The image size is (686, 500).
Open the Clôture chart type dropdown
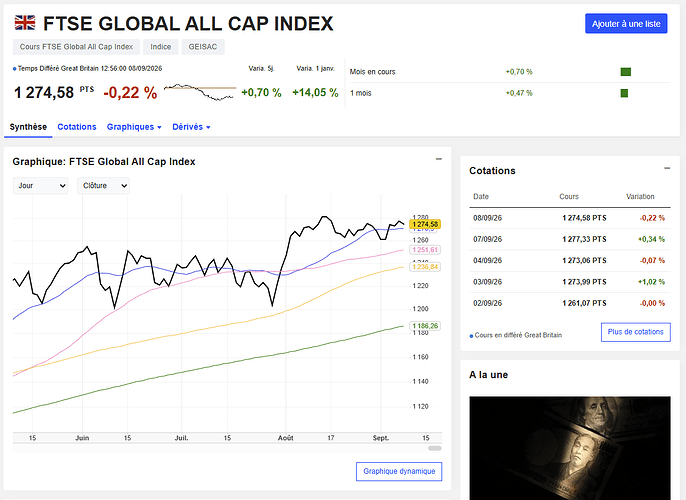pos(103,185)
